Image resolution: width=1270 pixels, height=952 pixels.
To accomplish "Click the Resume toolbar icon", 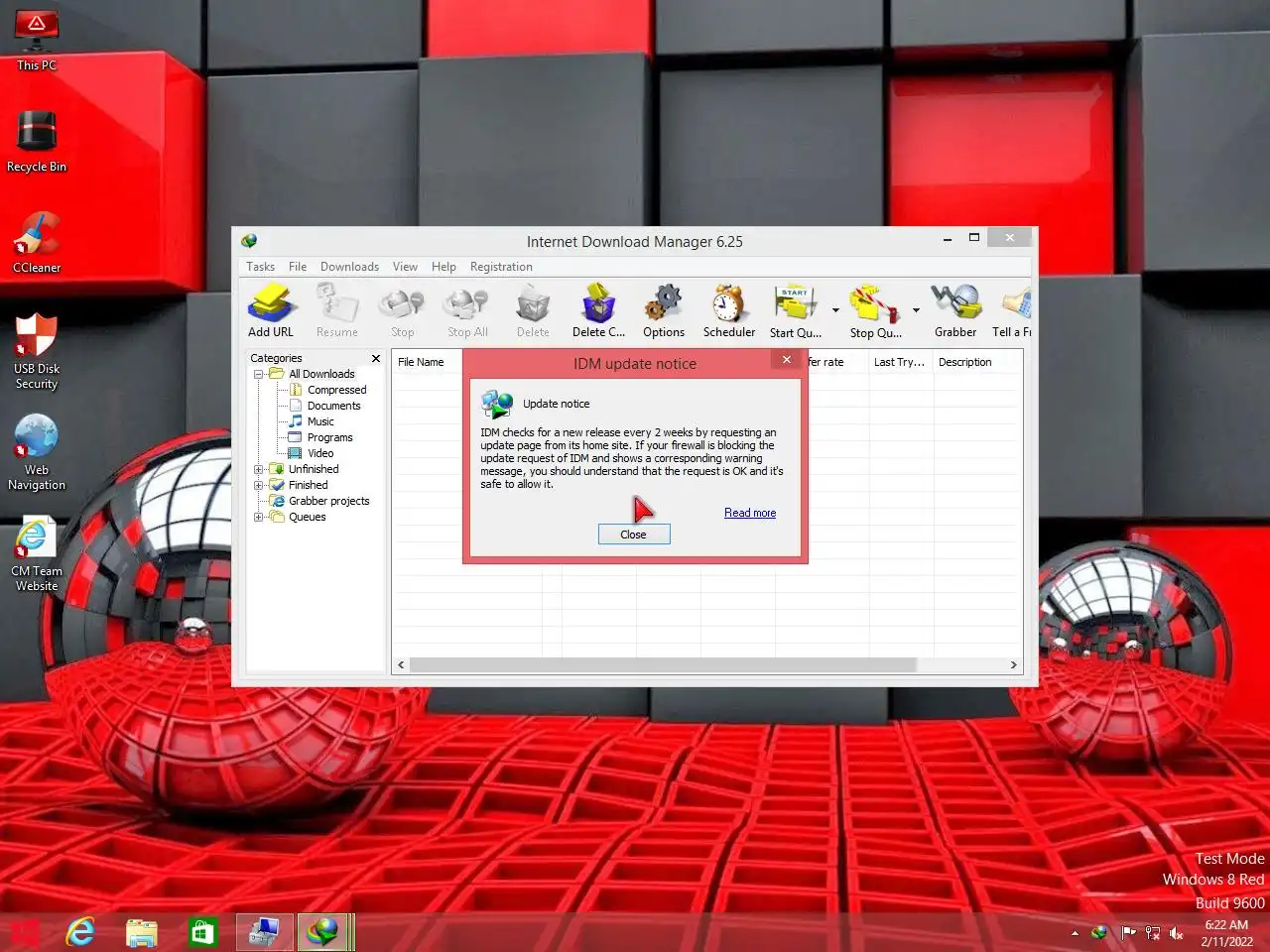I will coord(337,310).
